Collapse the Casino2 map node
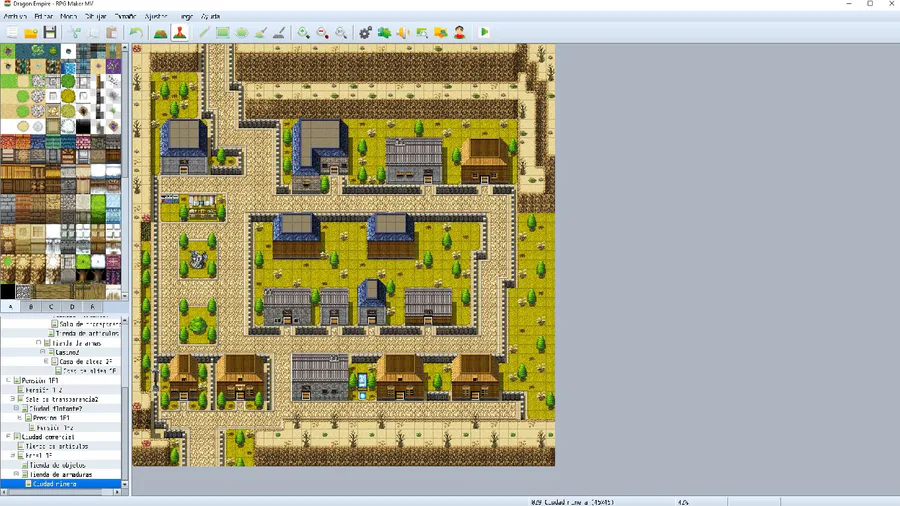The image size is (900, 506). (42, 352)
